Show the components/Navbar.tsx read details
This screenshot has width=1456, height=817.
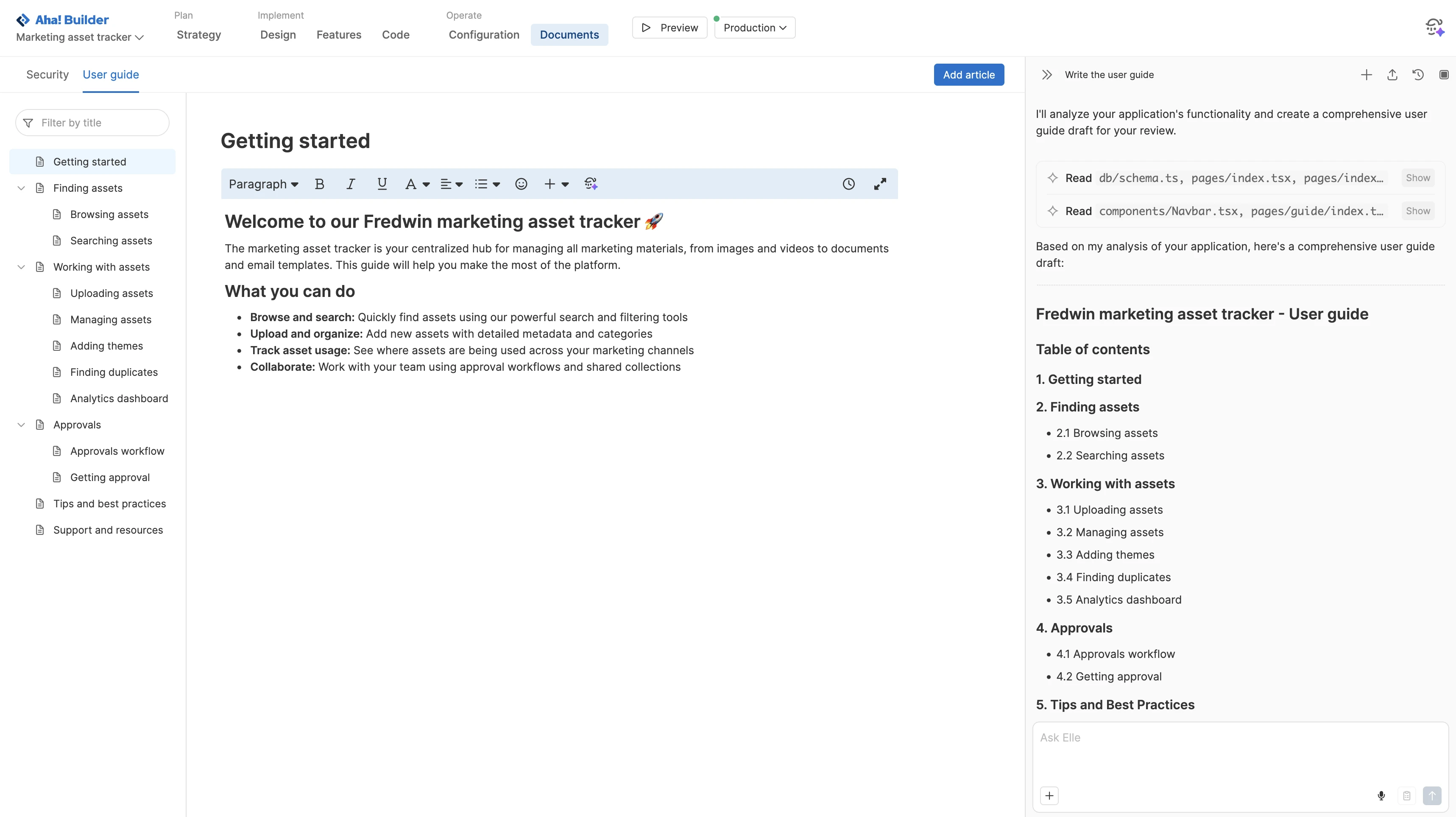1417,211
